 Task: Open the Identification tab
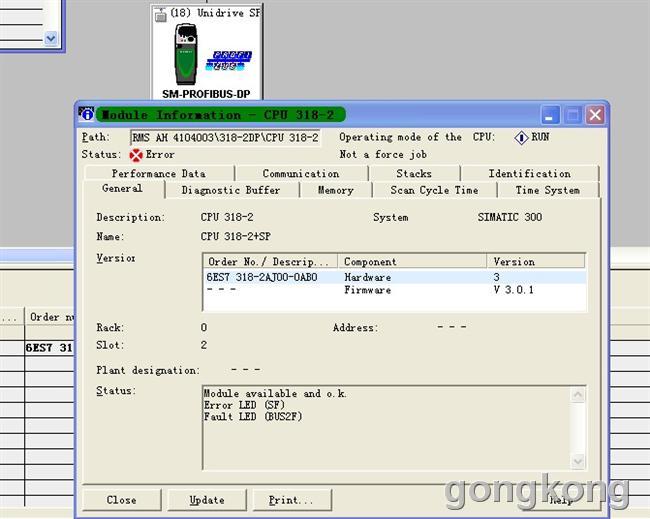coord(529,173)
